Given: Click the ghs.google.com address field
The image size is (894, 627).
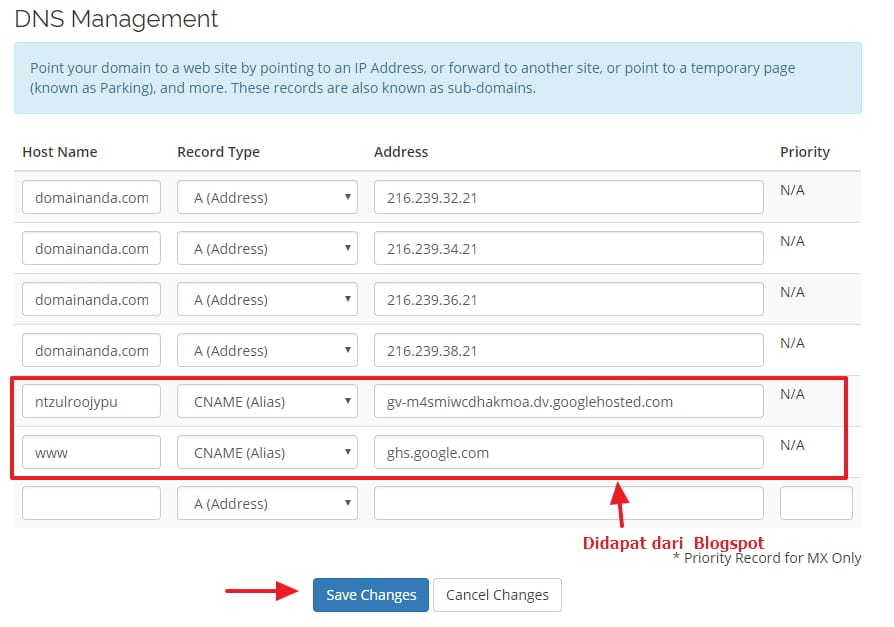Looking at the screenshot, I should pyautogui.click(x=568, y=453).
